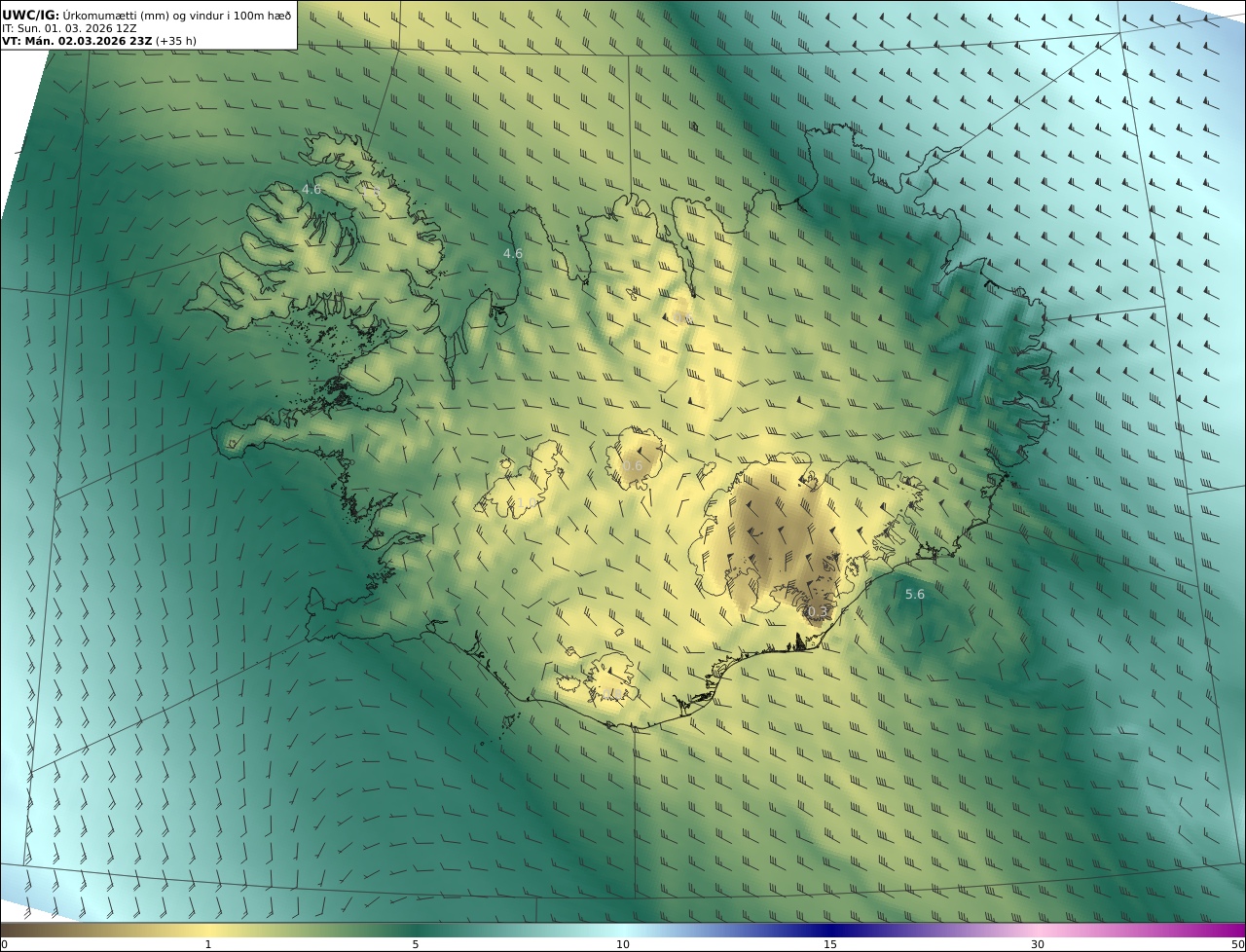This screenshot has height=952, width=1246.
Task: Click the 5.6 value offshore southeast
Action: (x=915, y=594)
